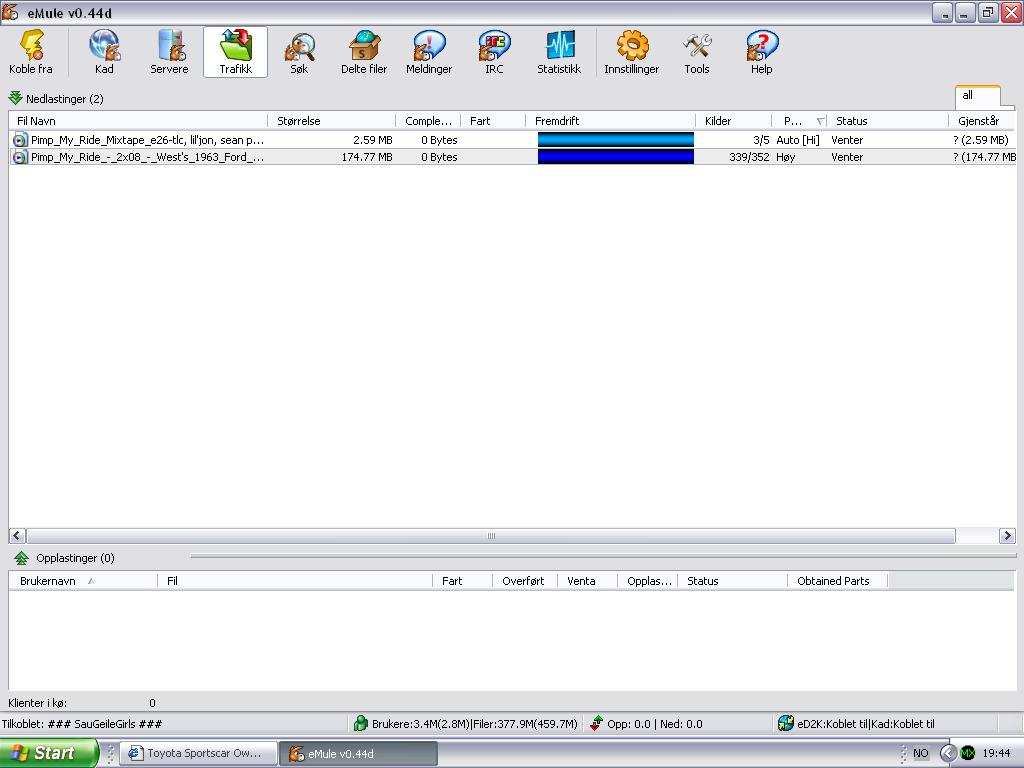Open the Meldinger messages page

[x=428, y=52]
